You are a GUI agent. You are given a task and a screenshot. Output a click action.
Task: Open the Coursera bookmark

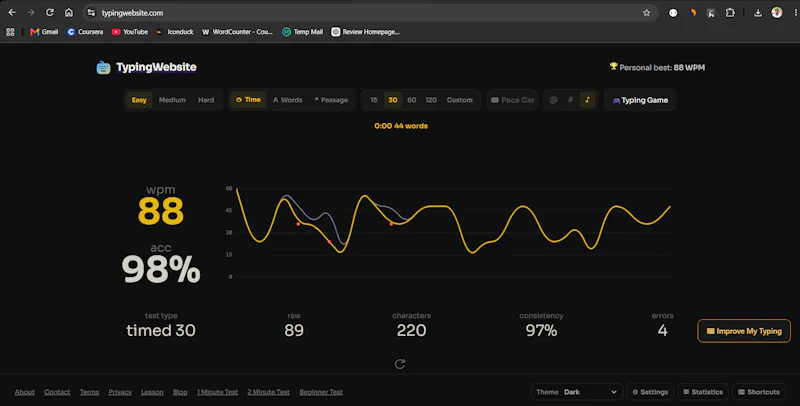(85, 32)
